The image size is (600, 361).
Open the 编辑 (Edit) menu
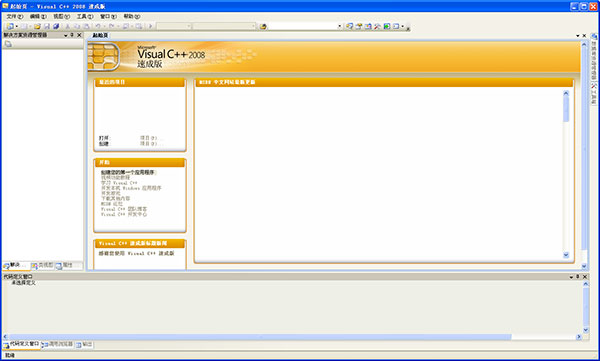[38, 16]
